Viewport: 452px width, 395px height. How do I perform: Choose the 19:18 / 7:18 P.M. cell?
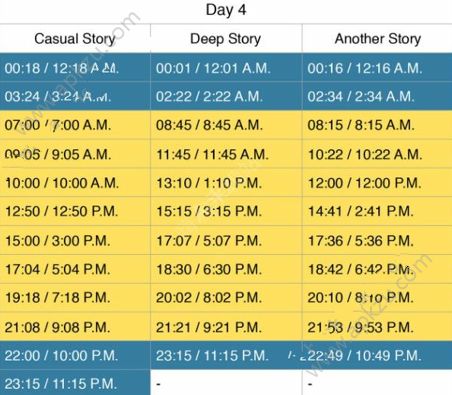(75, 297)
